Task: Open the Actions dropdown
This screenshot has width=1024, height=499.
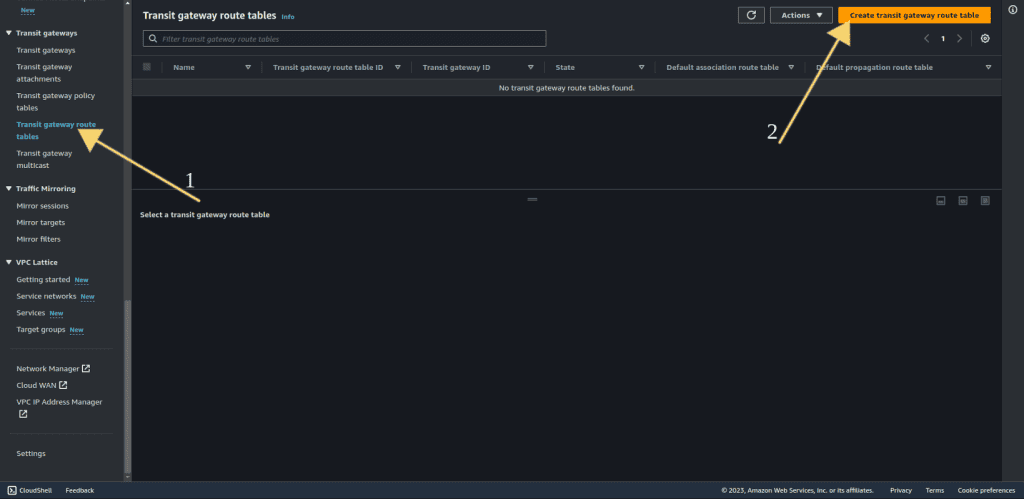Action: point(801,15)
